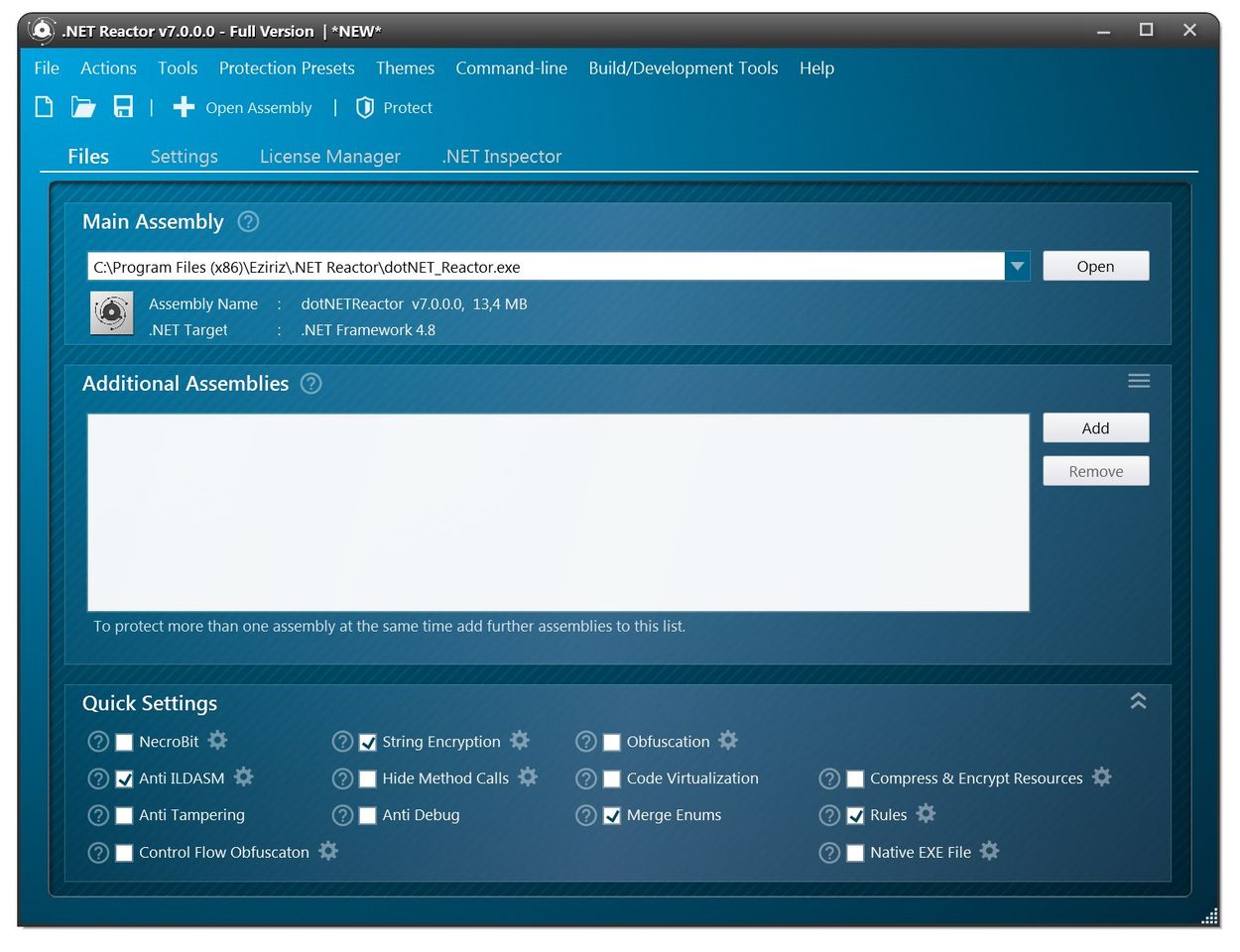The width and height of the screenshot is (1240, 952).
Task: Open Native EXE File settings gear
Action: (990, 851)
